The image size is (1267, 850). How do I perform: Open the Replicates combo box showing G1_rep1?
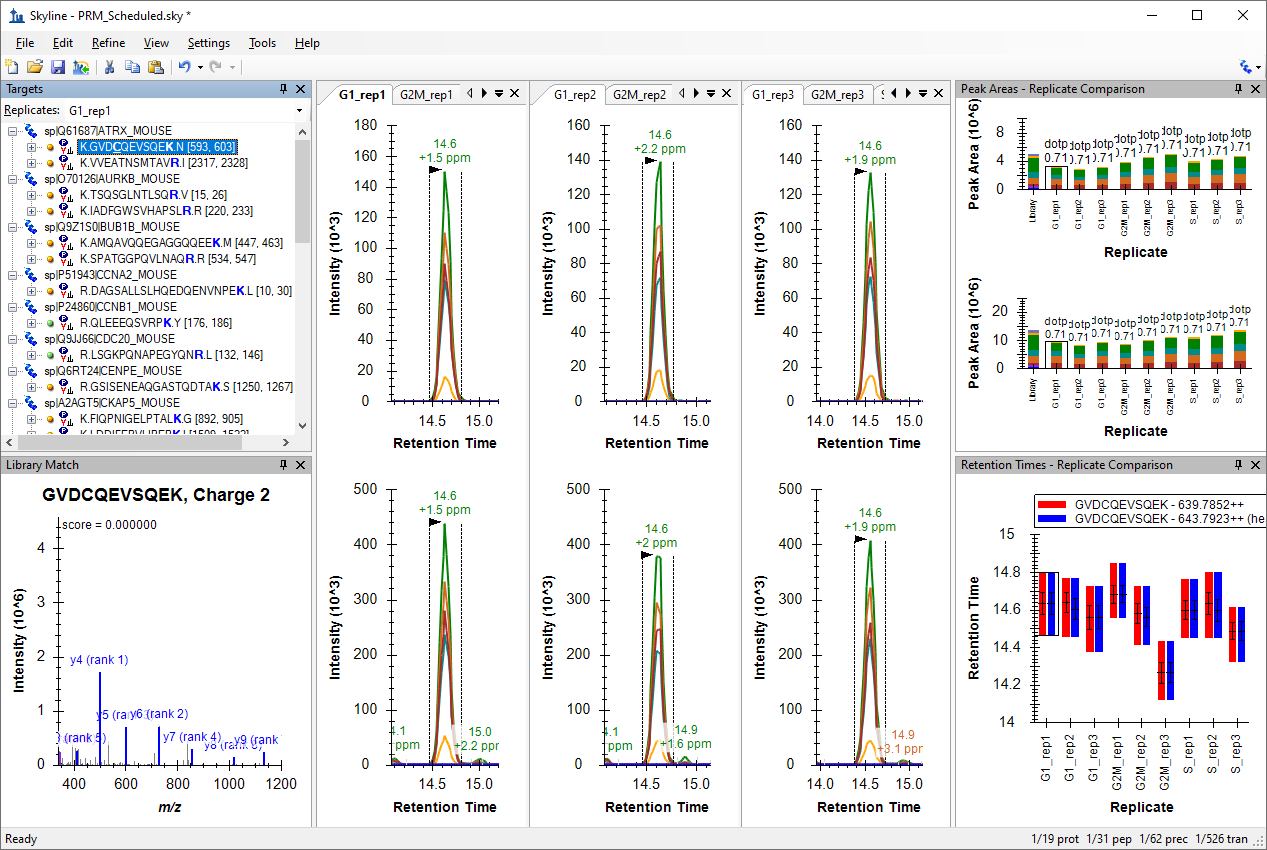click(x=186, y=110)
